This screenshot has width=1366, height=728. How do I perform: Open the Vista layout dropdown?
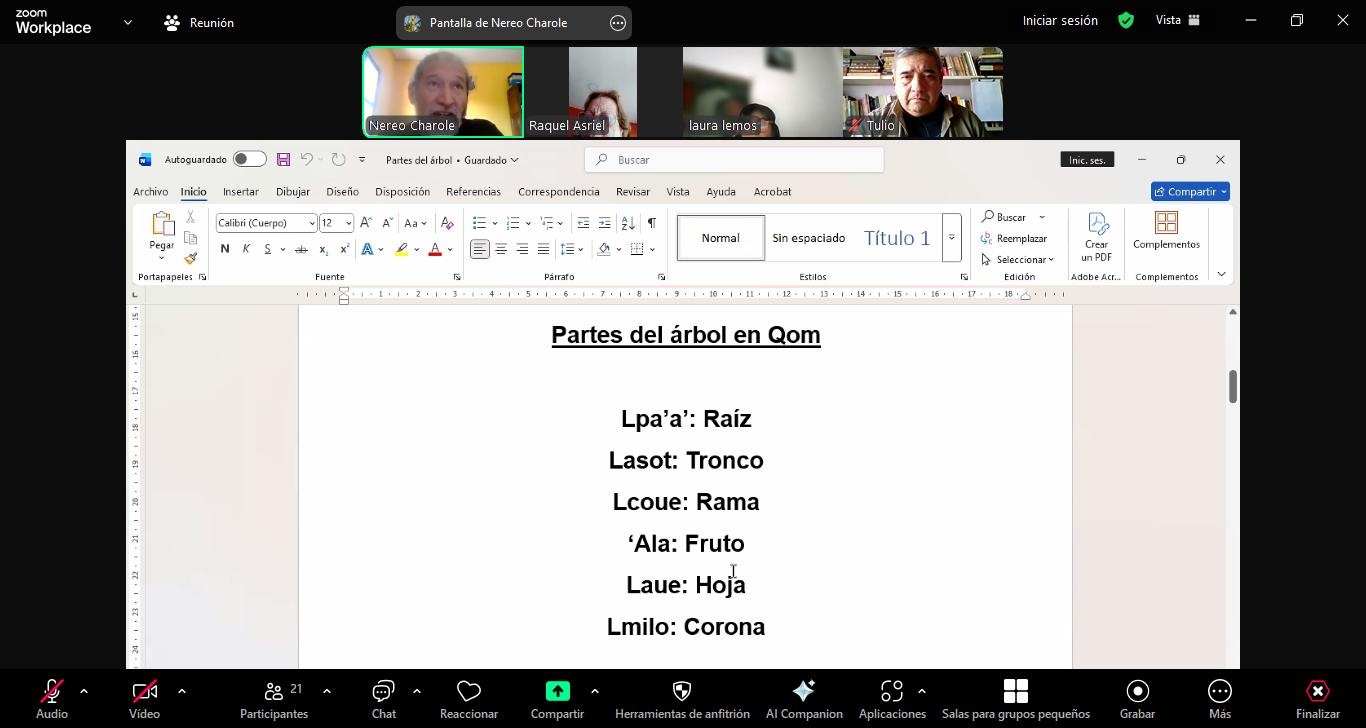(1178, 20)
